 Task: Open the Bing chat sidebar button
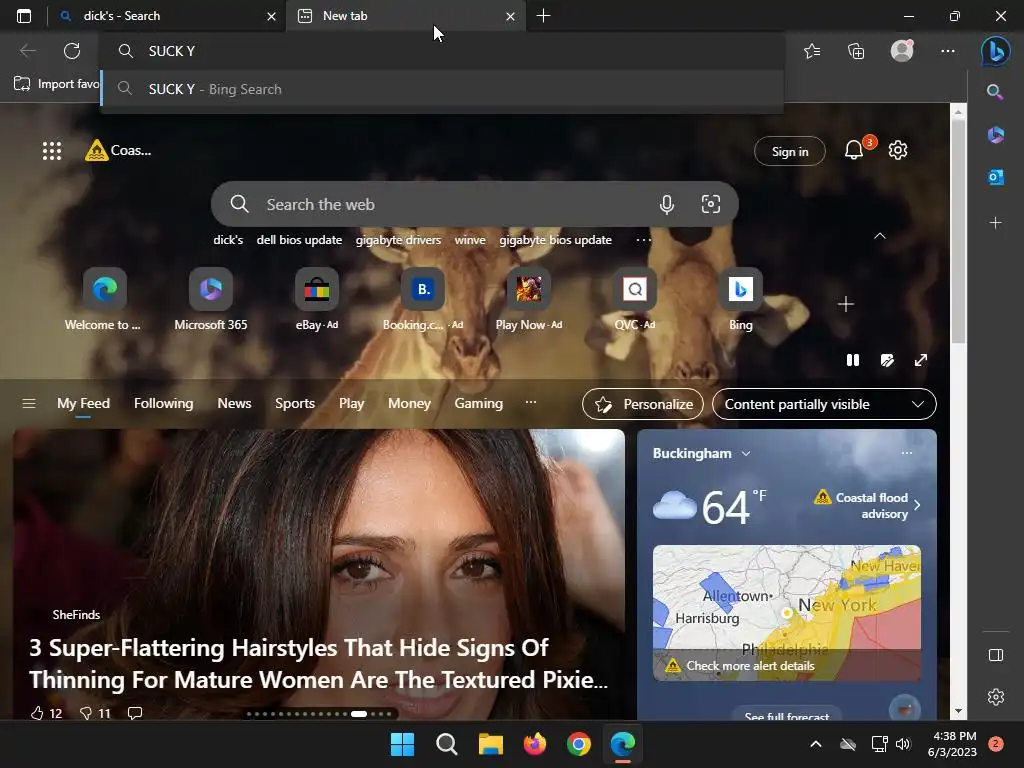[x=995, y=51]
